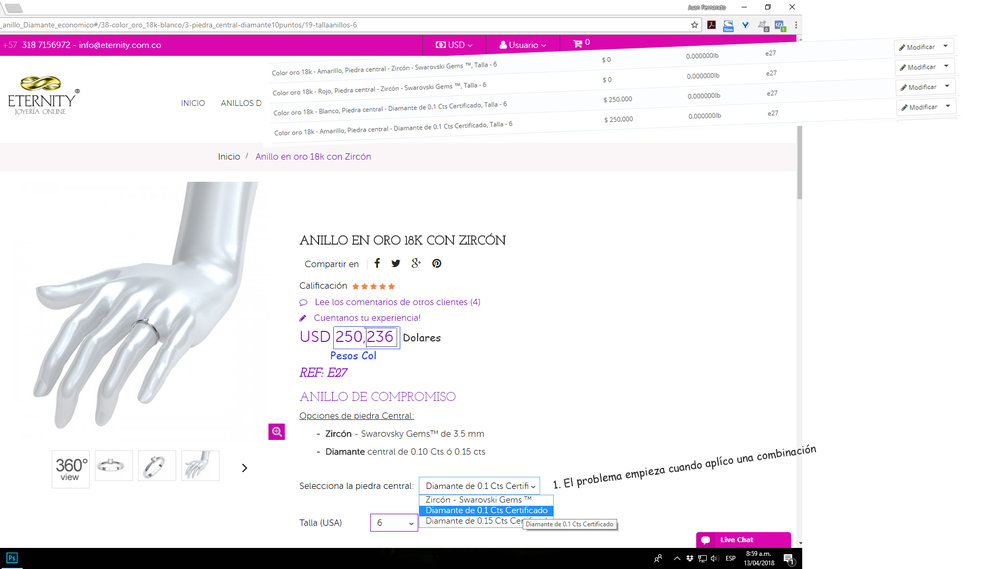
Task: Open Photoshop from the taskbar
Action: point(11,558)
